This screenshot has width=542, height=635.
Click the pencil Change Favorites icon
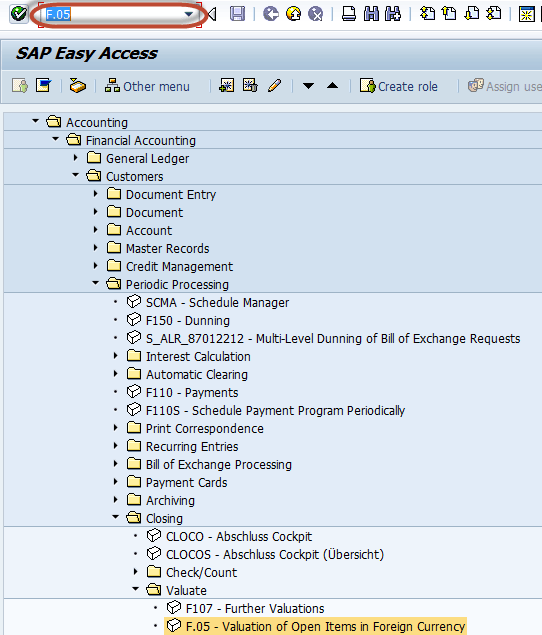coord(274,86)
